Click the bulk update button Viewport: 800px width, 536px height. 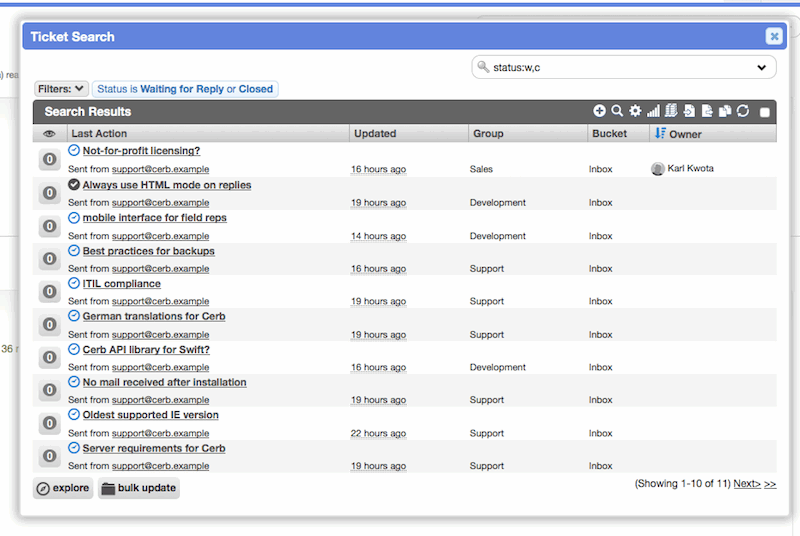click(x=139, y=488)
